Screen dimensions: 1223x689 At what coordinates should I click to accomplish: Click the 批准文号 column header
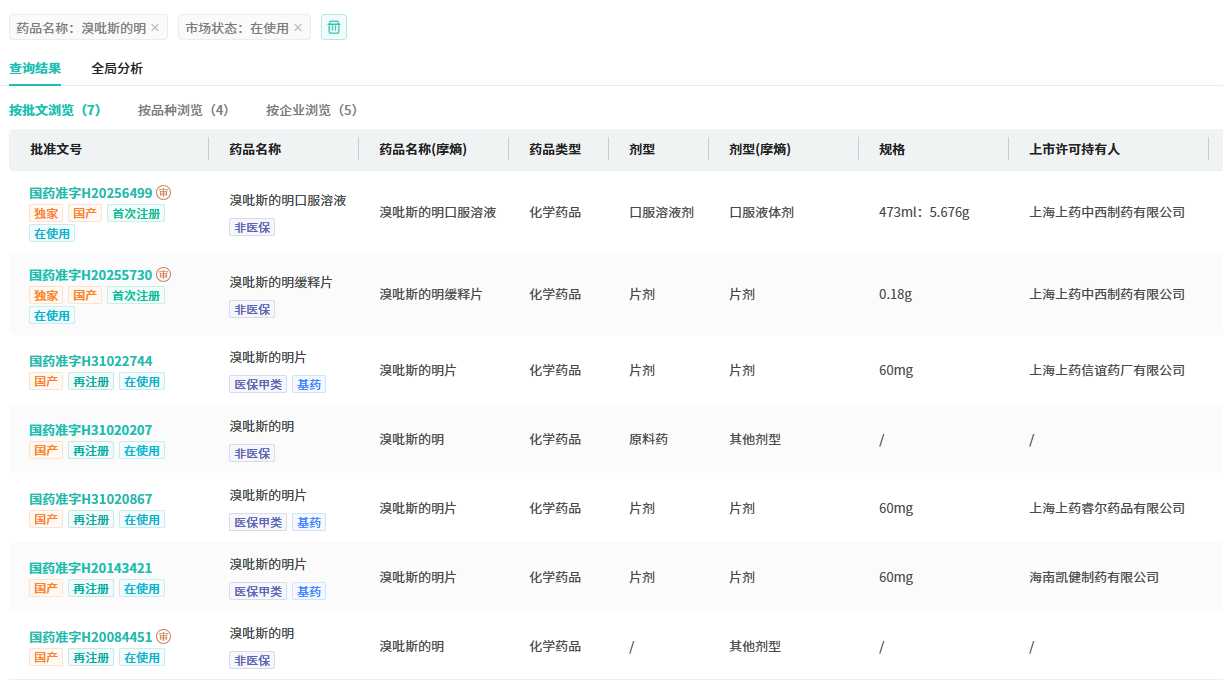click(x=56, y=149)
